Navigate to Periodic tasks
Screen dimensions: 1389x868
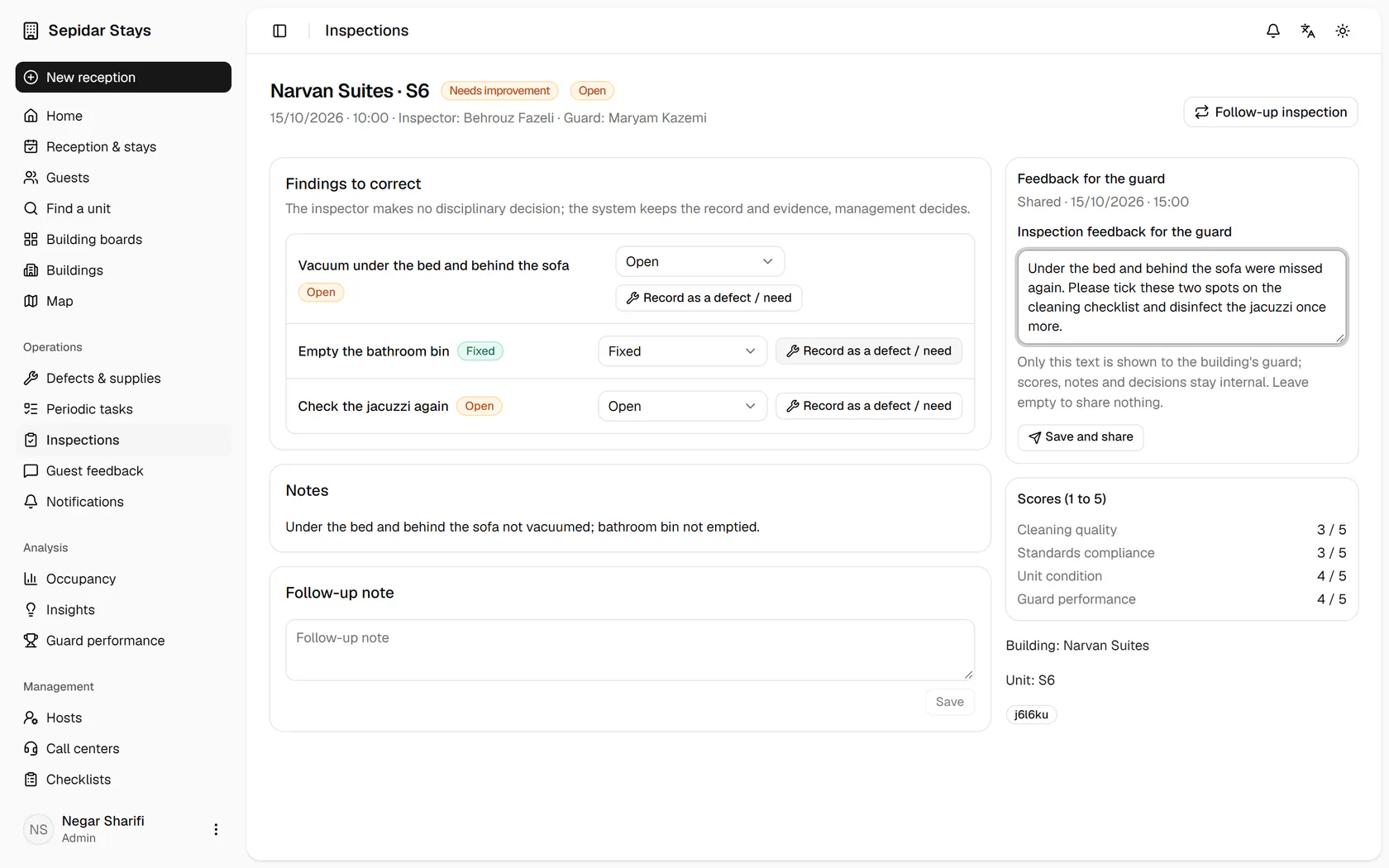(123, 409)
